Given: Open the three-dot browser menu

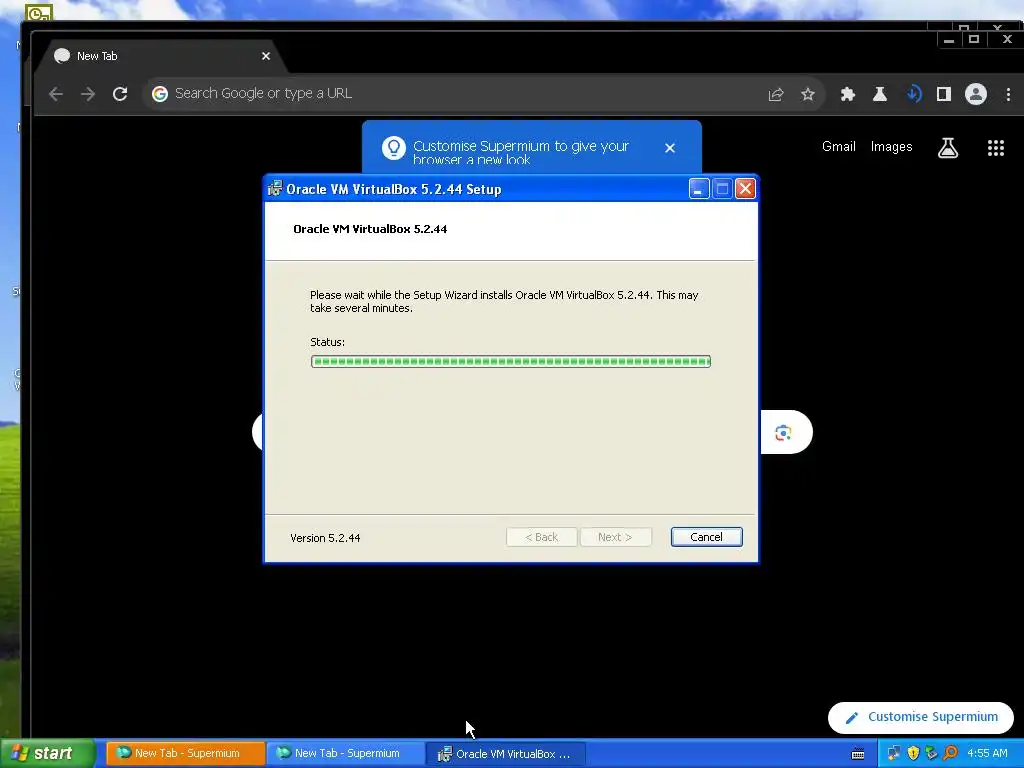Looking at the screenshot, I should pos(1008,94).
